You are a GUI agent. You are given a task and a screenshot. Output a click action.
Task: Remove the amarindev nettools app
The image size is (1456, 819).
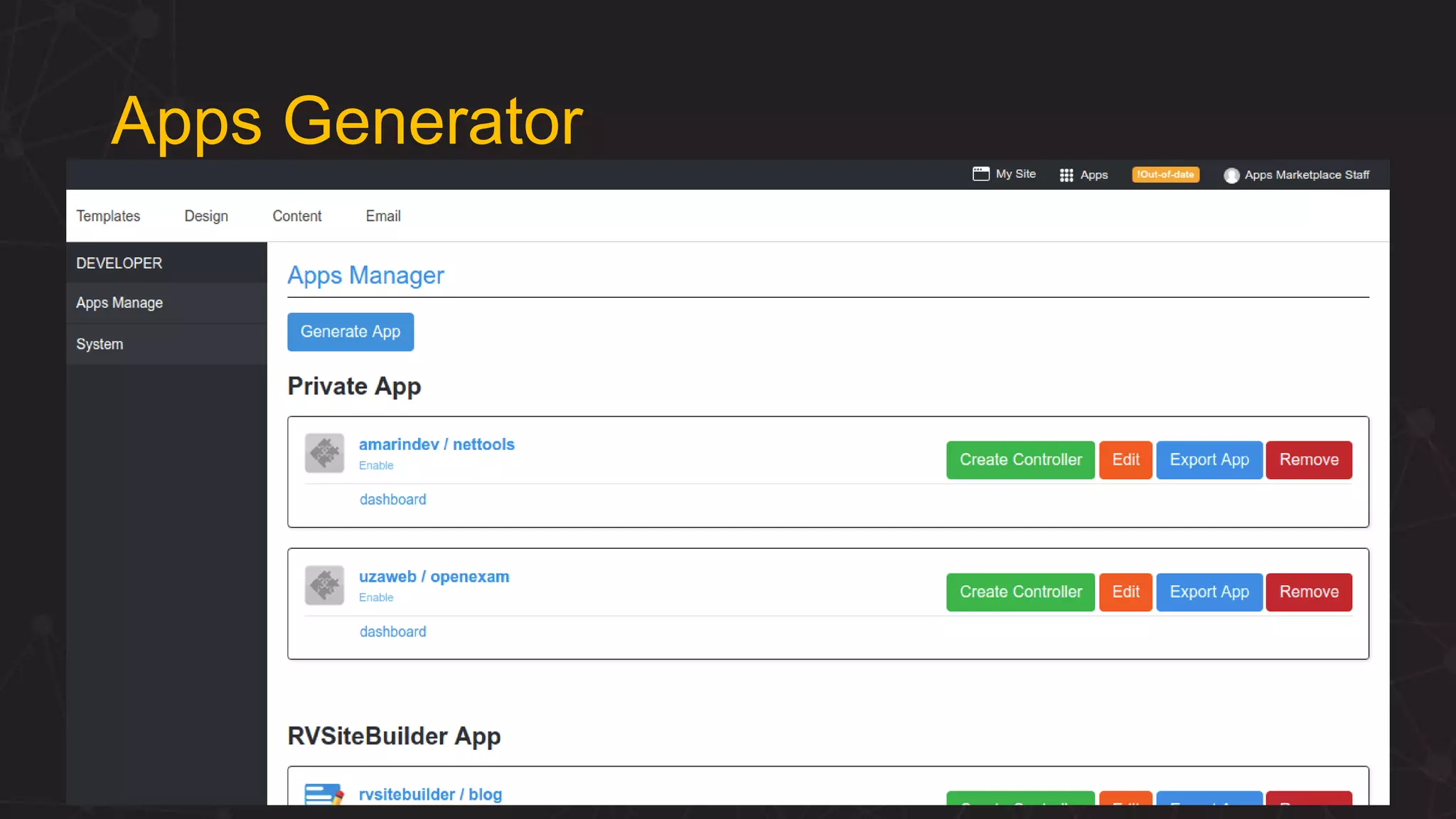pos(1309,460)
